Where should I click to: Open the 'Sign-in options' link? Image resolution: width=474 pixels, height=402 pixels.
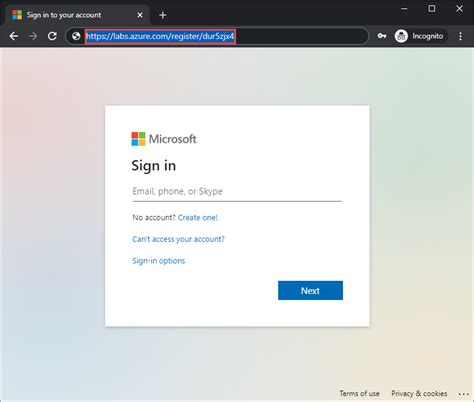pyautogui.click(x=159, y=261)
